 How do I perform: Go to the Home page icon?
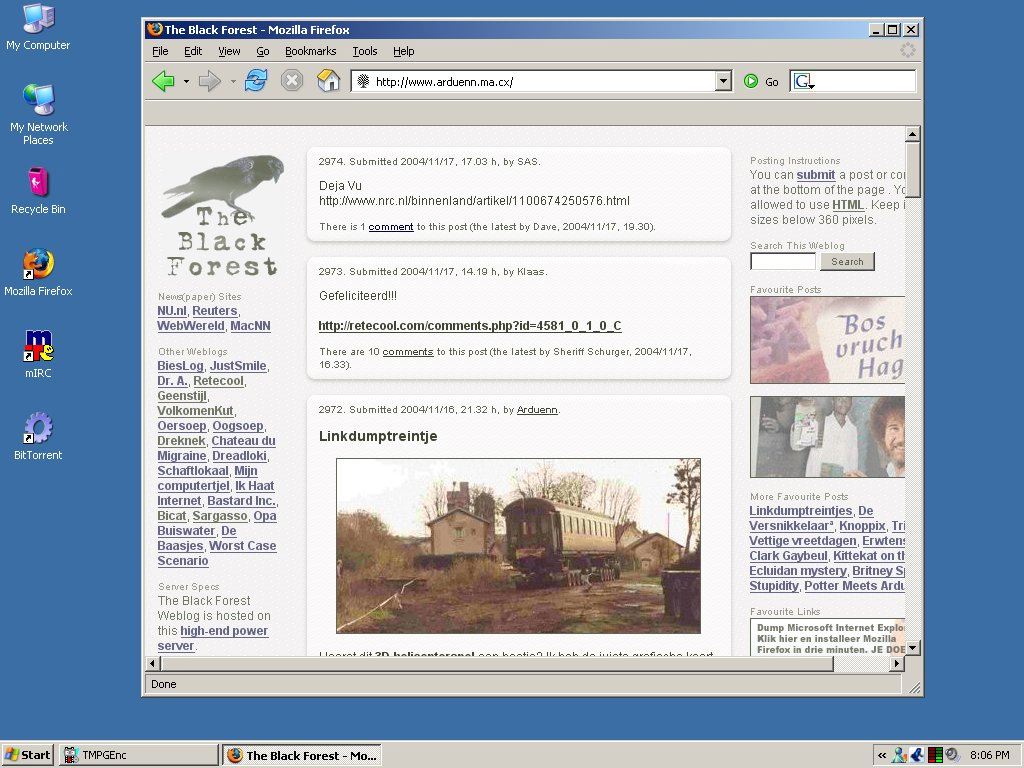pos(328,81)
